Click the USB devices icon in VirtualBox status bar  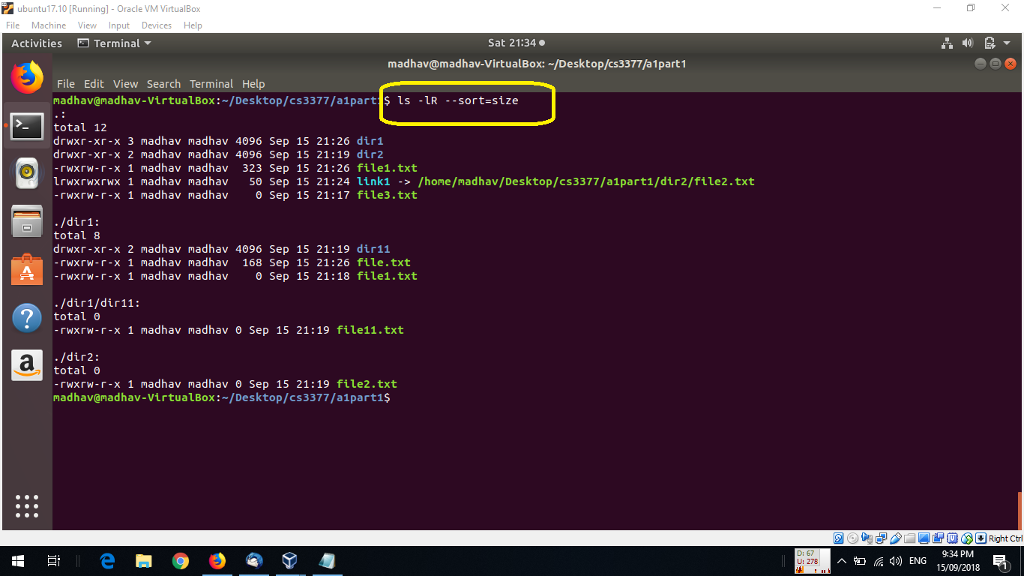894,538
